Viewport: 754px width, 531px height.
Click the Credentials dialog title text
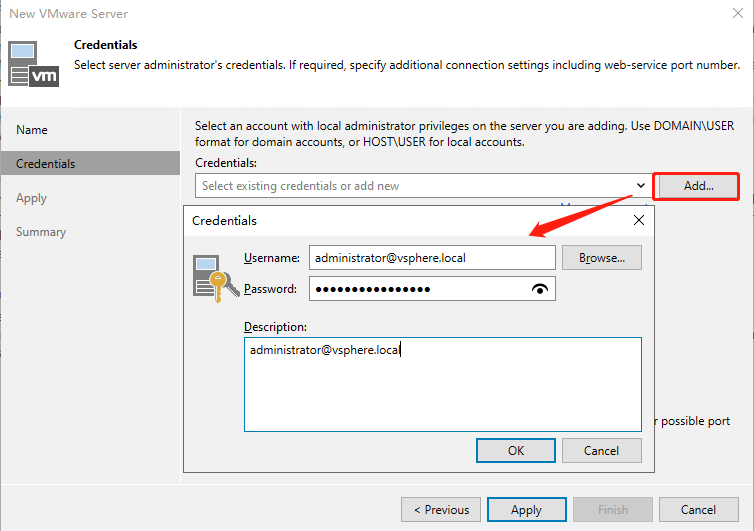click(x=224, y=221)
